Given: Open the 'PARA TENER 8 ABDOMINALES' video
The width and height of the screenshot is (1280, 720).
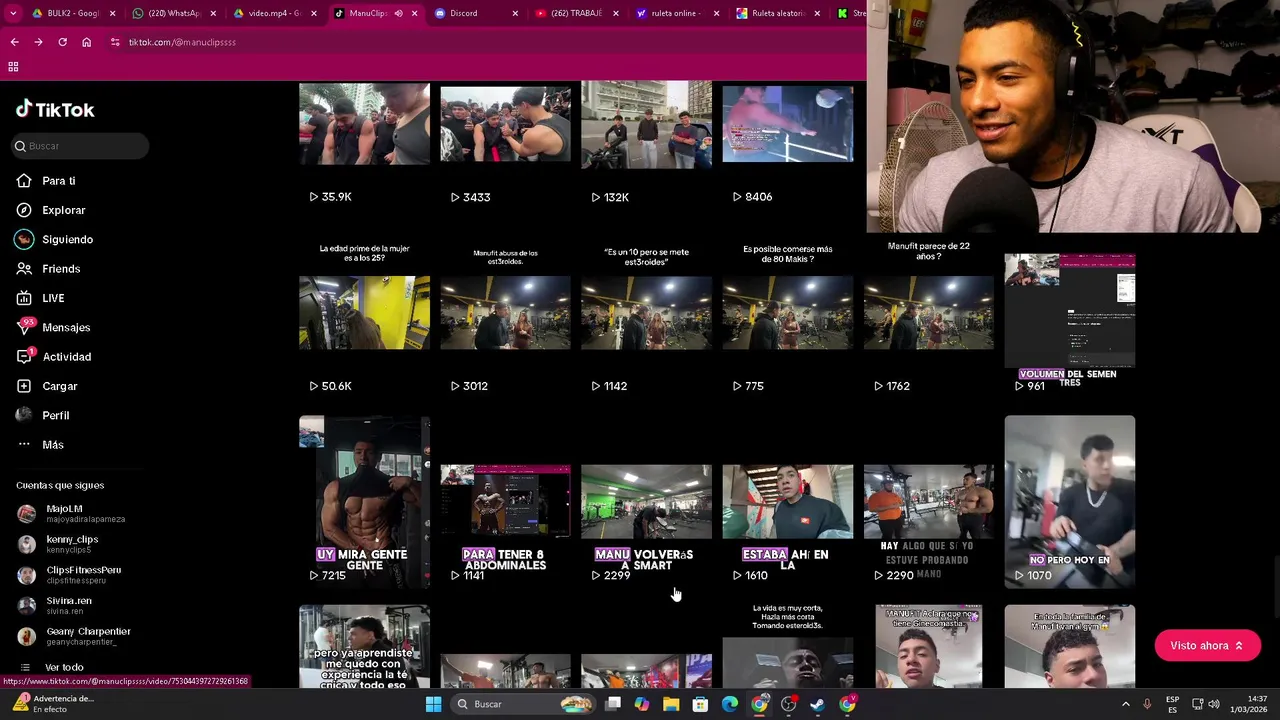Looking at the screenshot, I should [x=505, y=501].
